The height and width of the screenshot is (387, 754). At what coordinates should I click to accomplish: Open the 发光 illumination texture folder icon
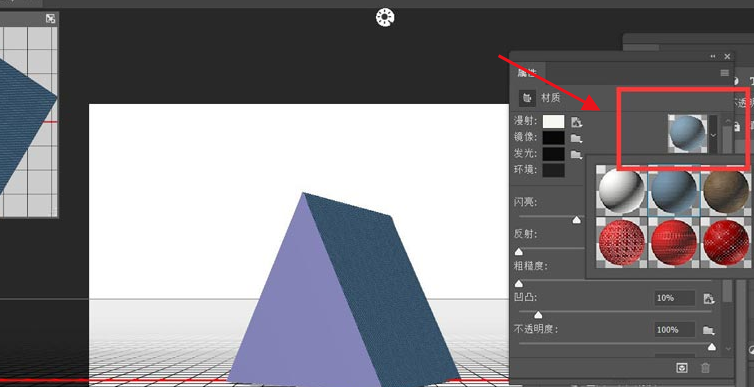tap(576, 155)
